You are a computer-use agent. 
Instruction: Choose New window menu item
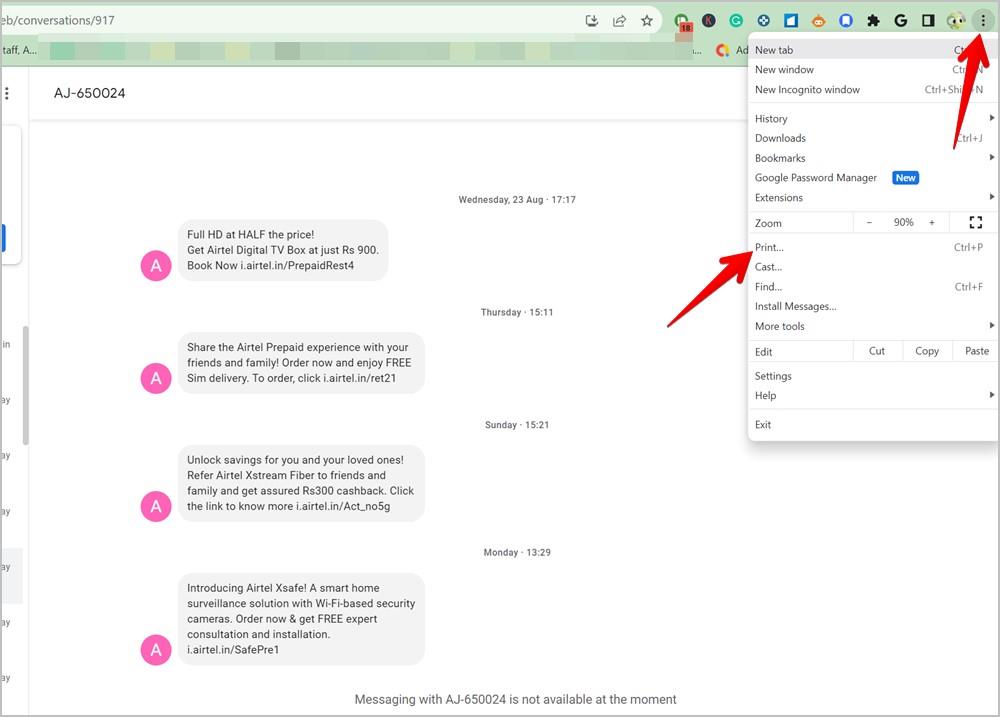873,70
